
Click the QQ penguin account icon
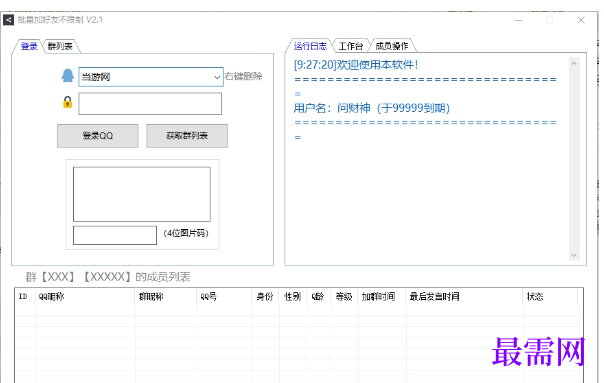[x=67, y=76]
